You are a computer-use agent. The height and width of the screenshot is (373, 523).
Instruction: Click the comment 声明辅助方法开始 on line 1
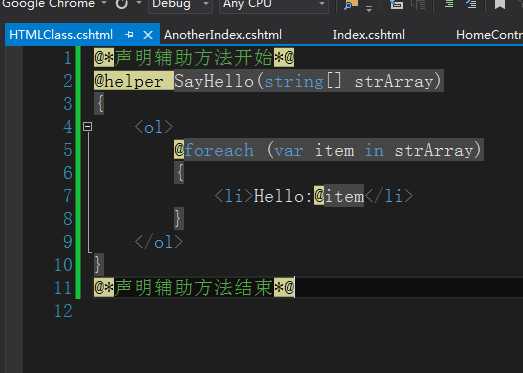(194, 57)
